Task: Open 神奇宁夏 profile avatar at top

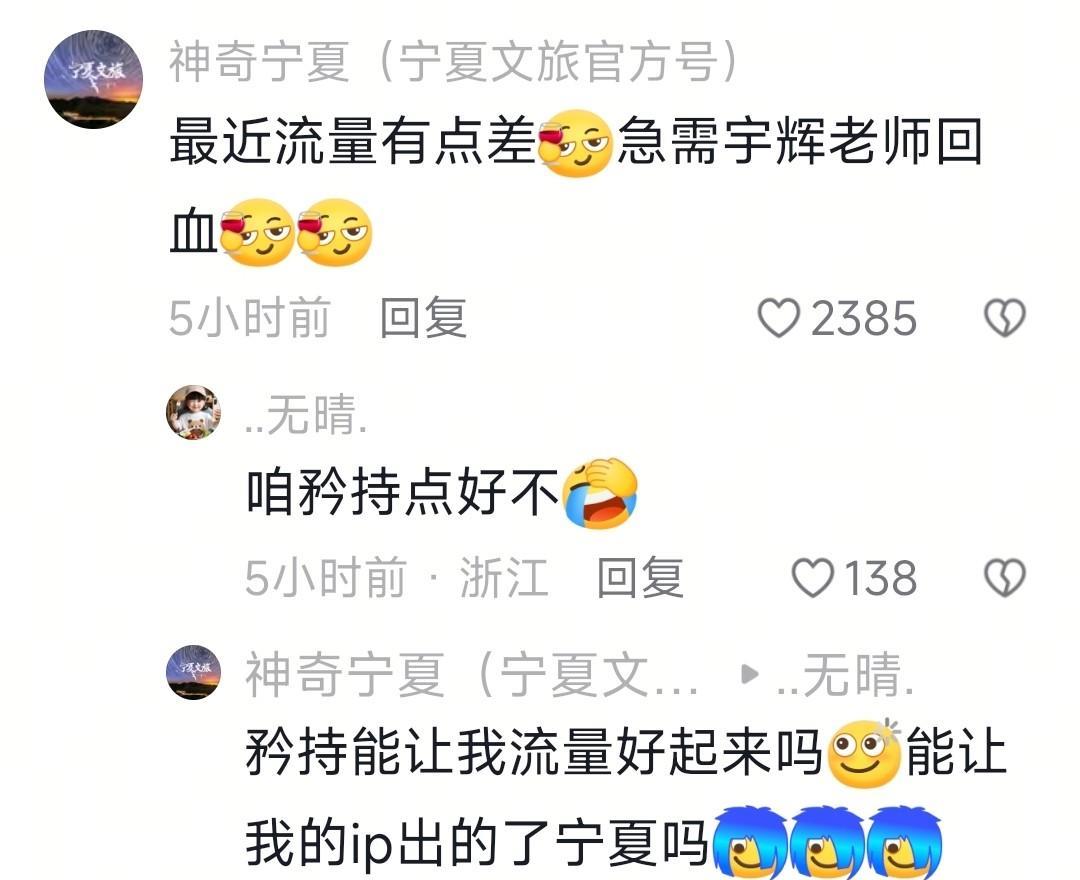Action: [x=94, y=78]
